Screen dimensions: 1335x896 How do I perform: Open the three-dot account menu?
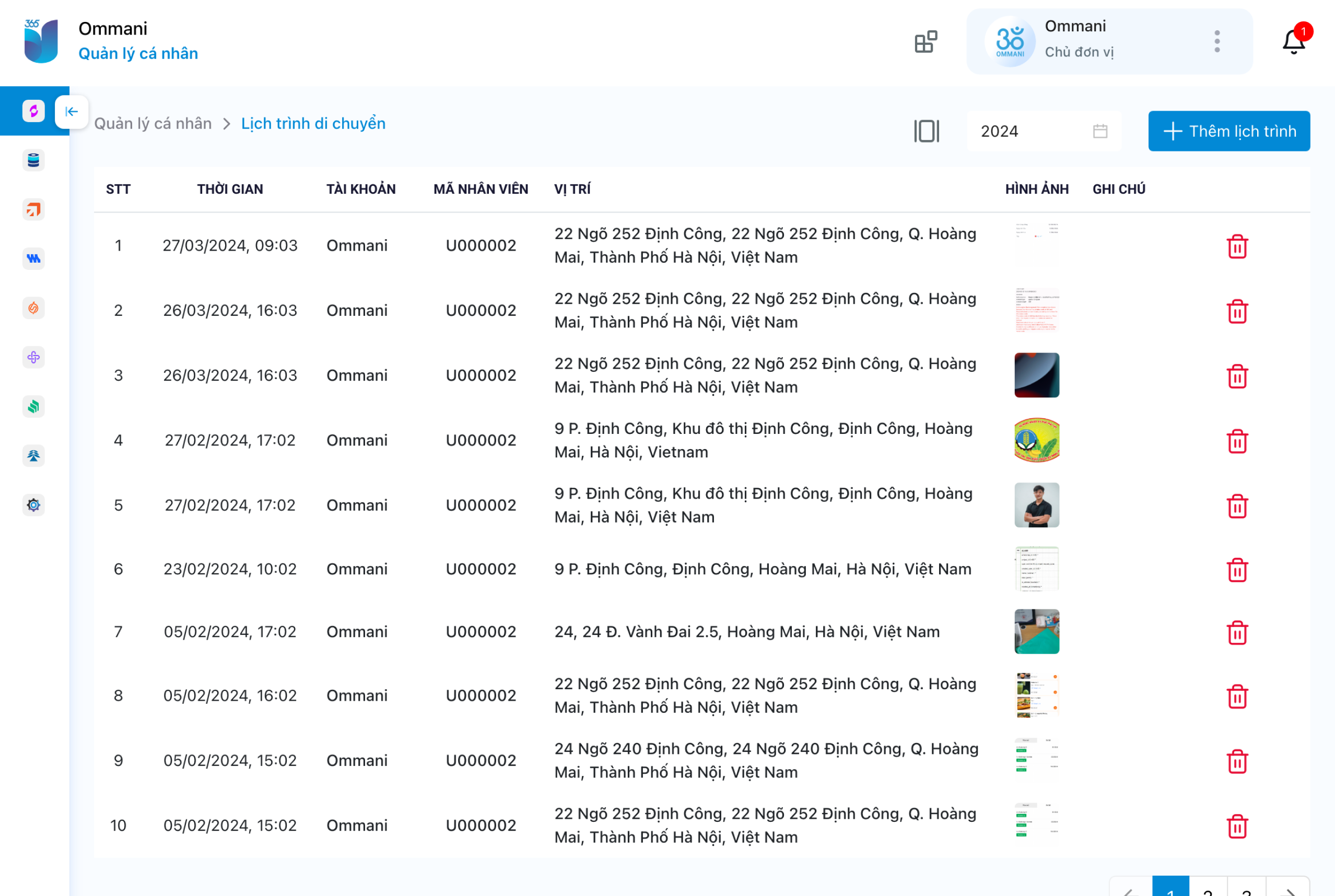click(x=1217, y=41)
